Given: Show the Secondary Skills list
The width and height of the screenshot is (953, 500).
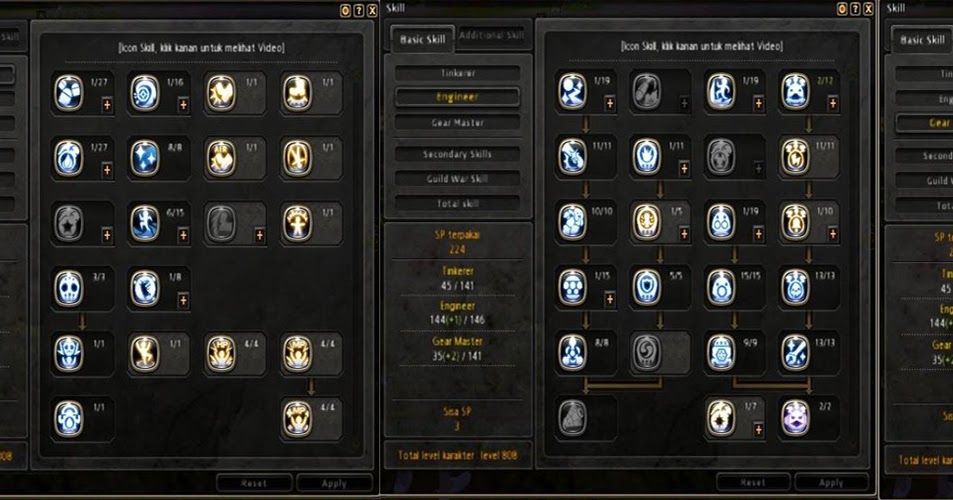Looking at the screenshot, I should (x=458, y=154).
